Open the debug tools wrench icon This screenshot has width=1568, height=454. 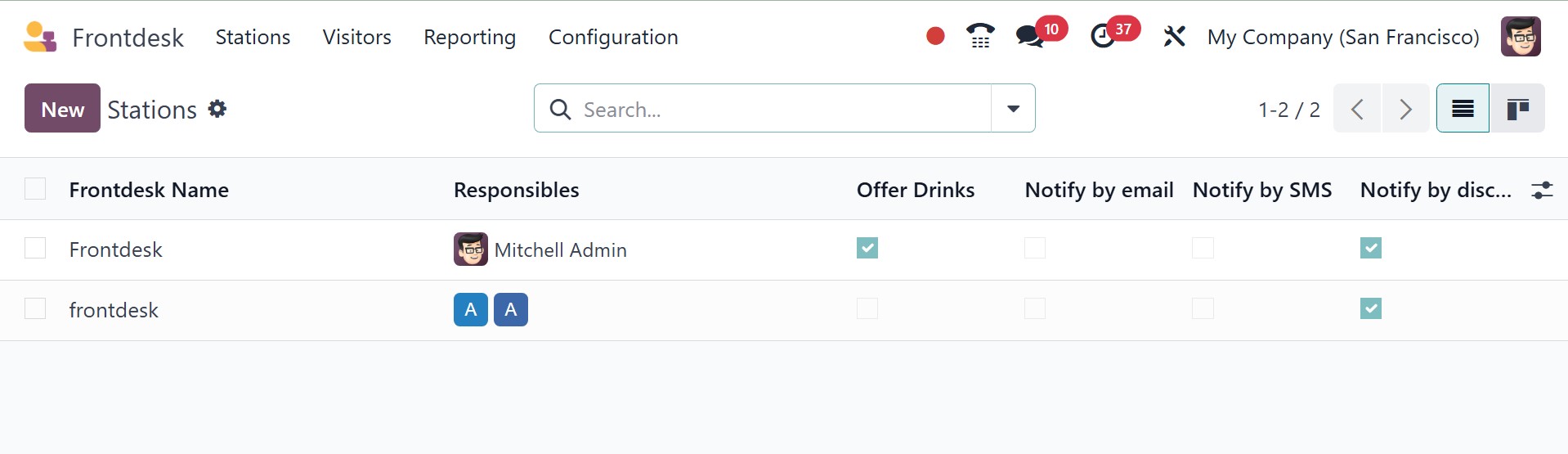click(x=1174, y=37)
